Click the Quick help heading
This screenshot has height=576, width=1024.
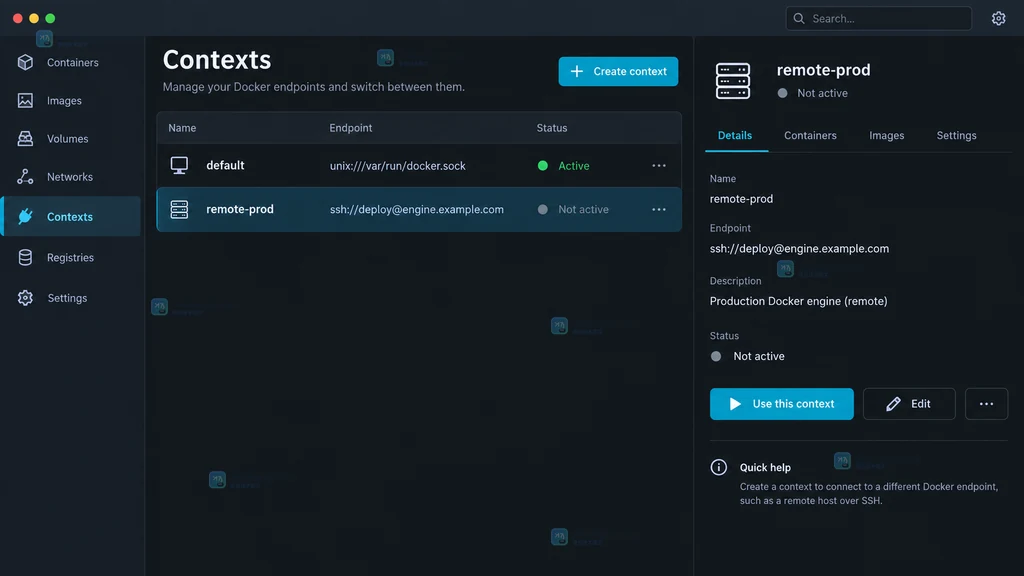point(765,468)
